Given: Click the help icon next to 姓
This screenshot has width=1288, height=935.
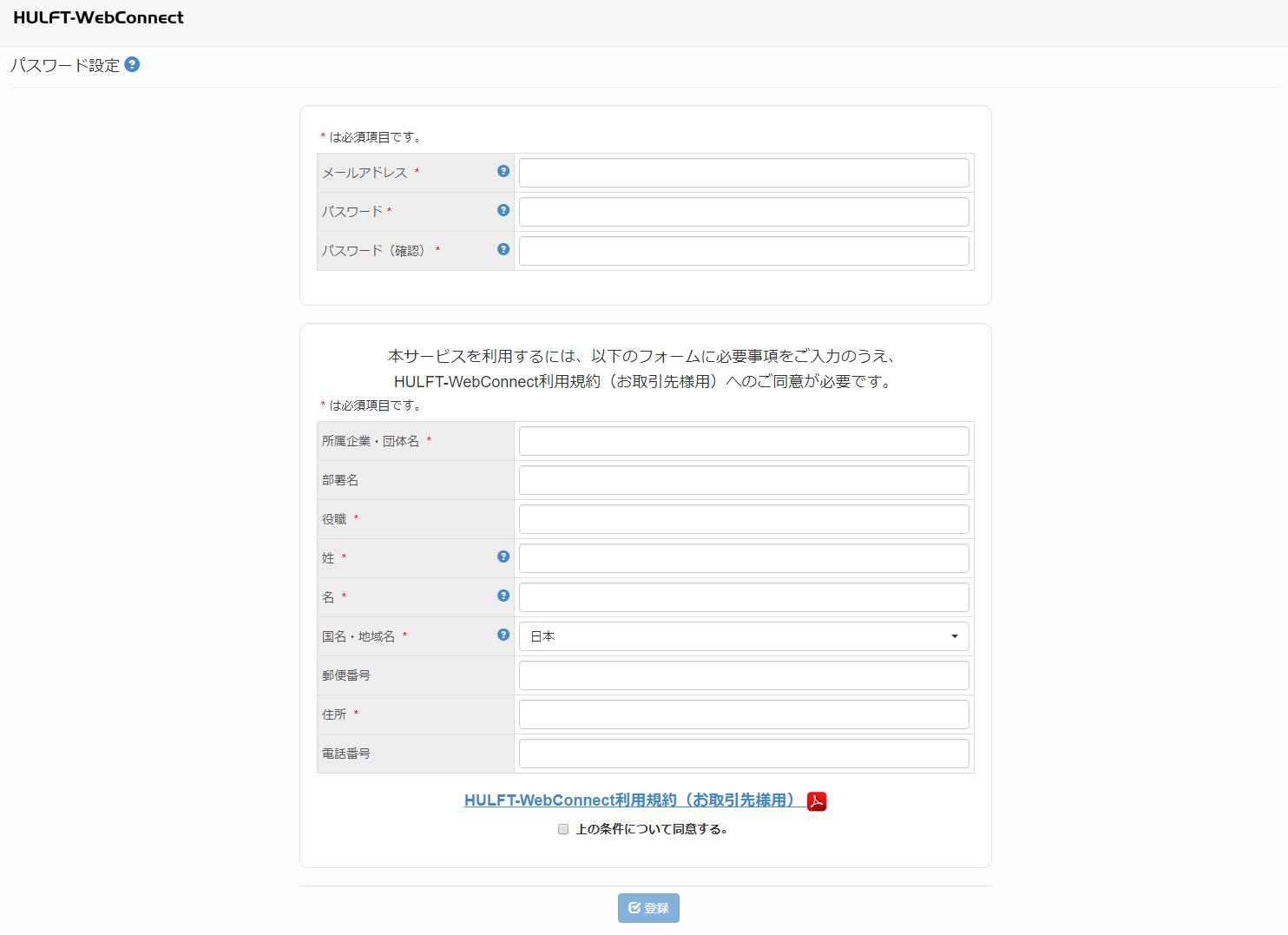Looking at the screenshot, I should click(503, 556).
